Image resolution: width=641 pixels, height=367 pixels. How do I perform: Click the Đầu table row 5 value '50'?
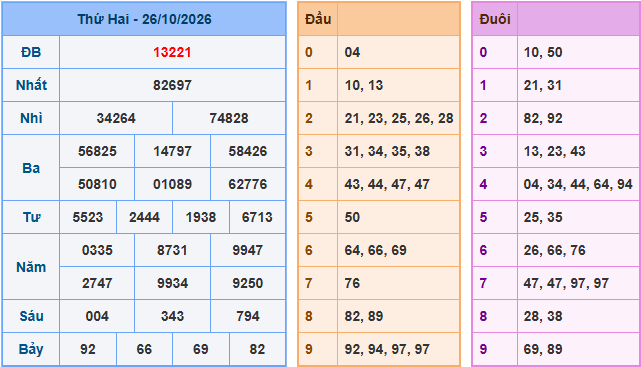click(x=352, y=217)
